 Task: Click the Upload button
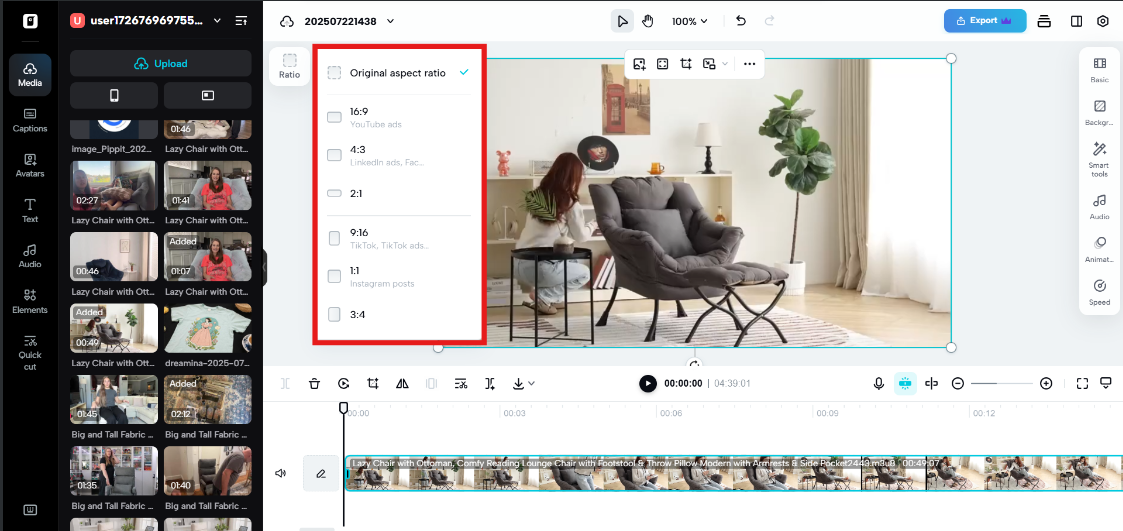160,63
